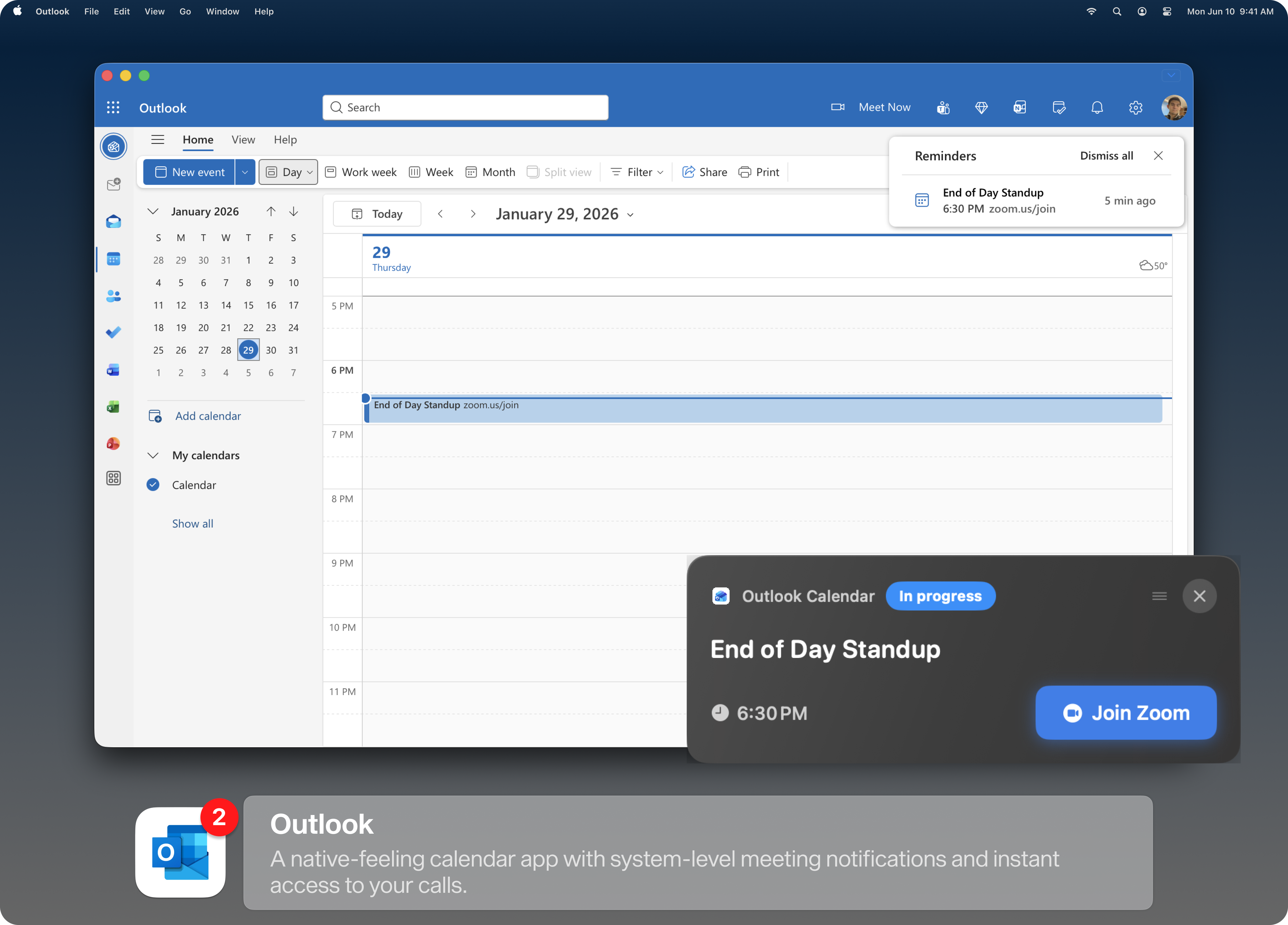The width and height of the screenshot is (1288, 925).
Task: Open the Excel app in sidebar
Action: tap(114, 407)
